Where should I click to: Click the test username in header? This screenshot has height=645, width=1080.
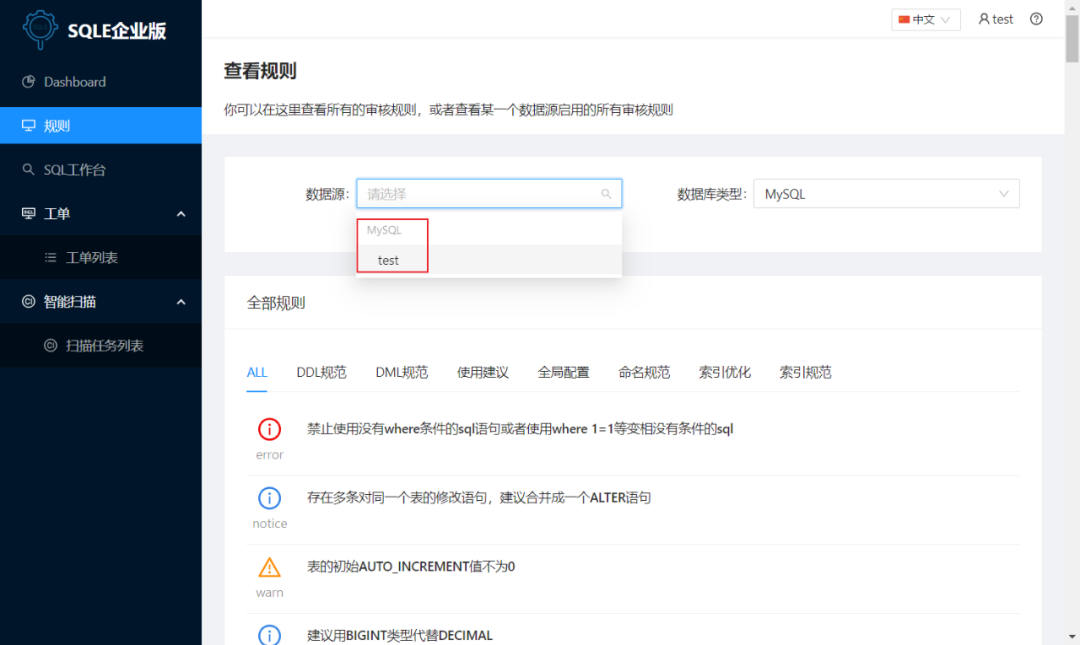[1002, 19]
